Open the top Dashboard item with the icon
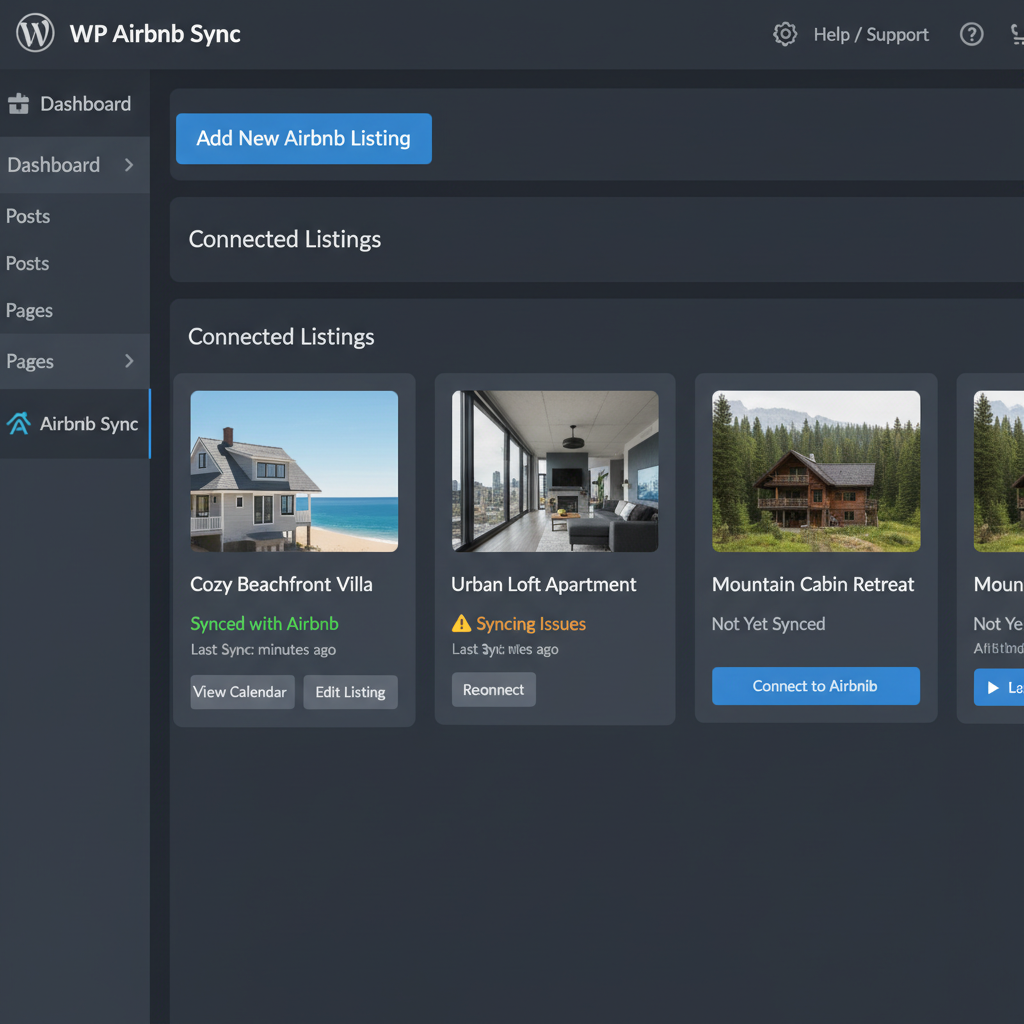1024x1024 pixels. click(74, 103)
